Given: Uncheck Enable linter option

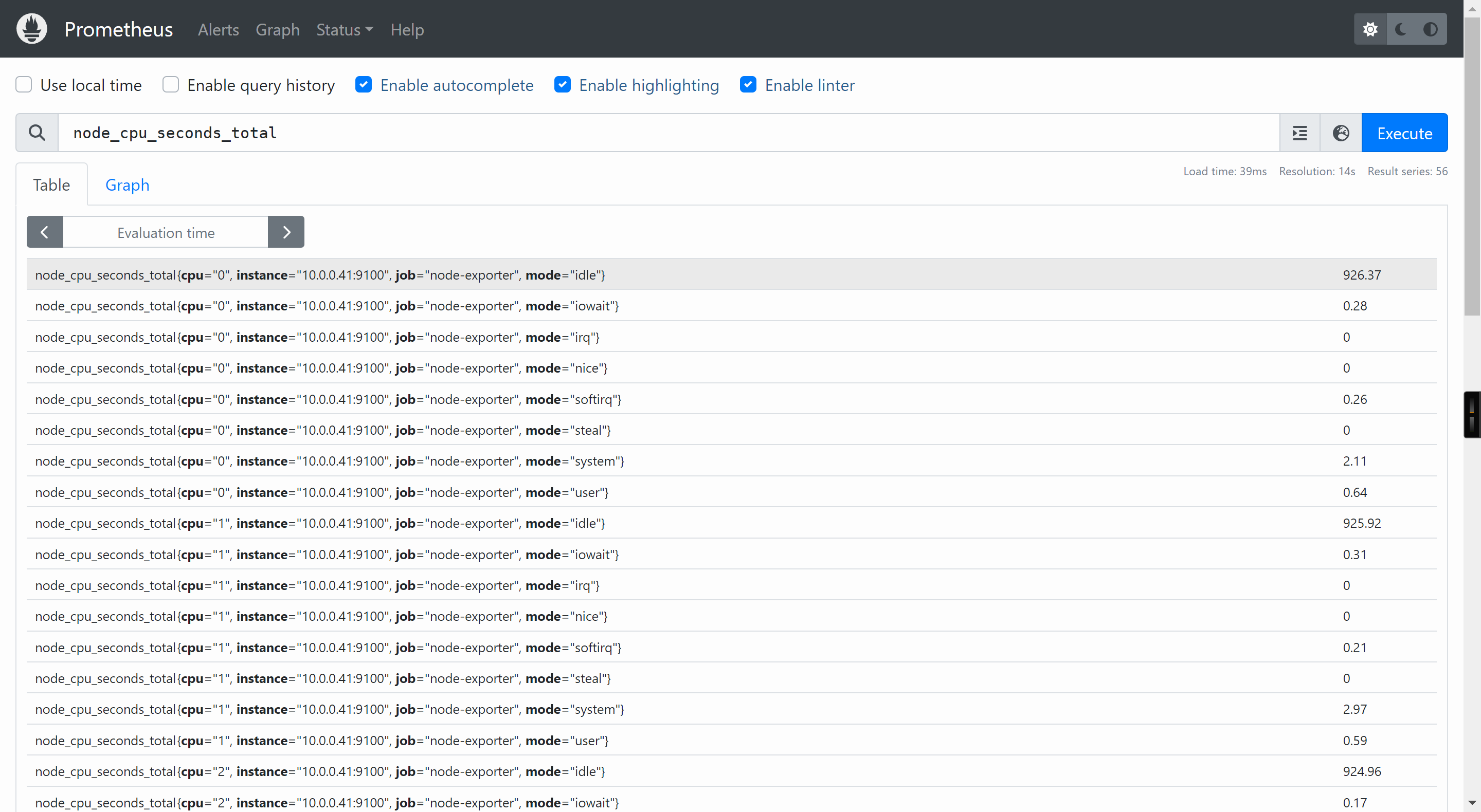Looking at the screenshot, I should [x=748, y=85].
